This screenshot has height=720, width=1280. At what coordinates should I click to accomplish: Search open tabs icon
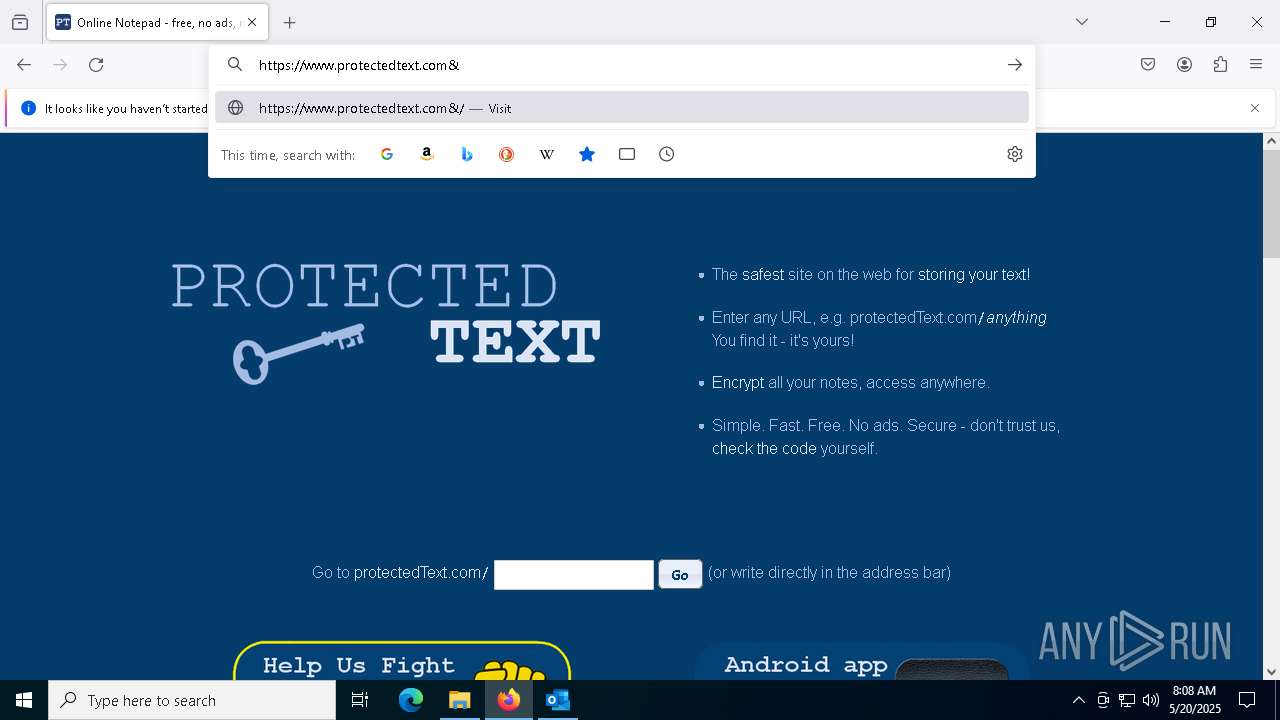[627, 154]
